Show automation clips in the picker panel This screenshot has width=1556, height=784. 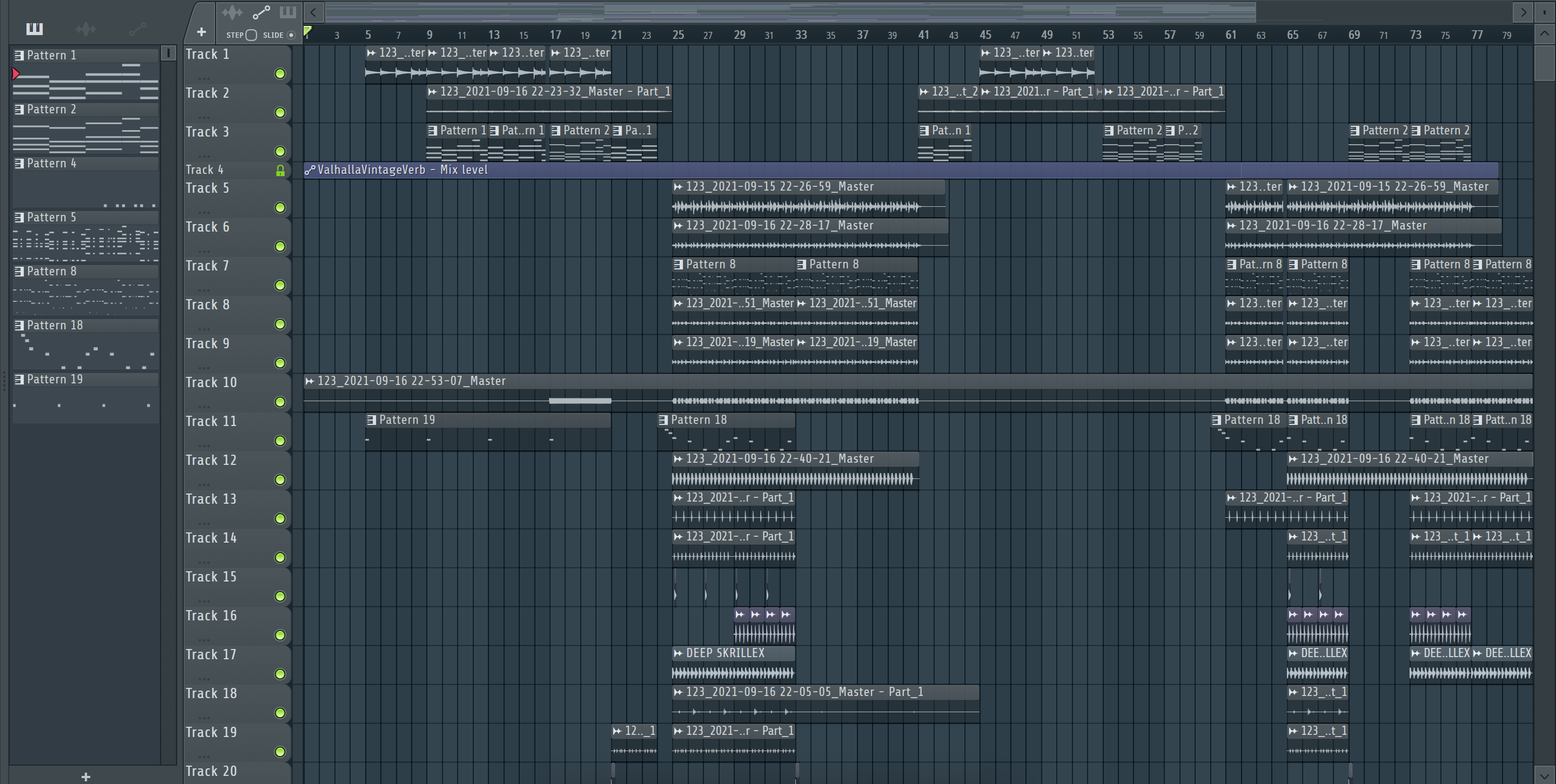coord(137,29)
